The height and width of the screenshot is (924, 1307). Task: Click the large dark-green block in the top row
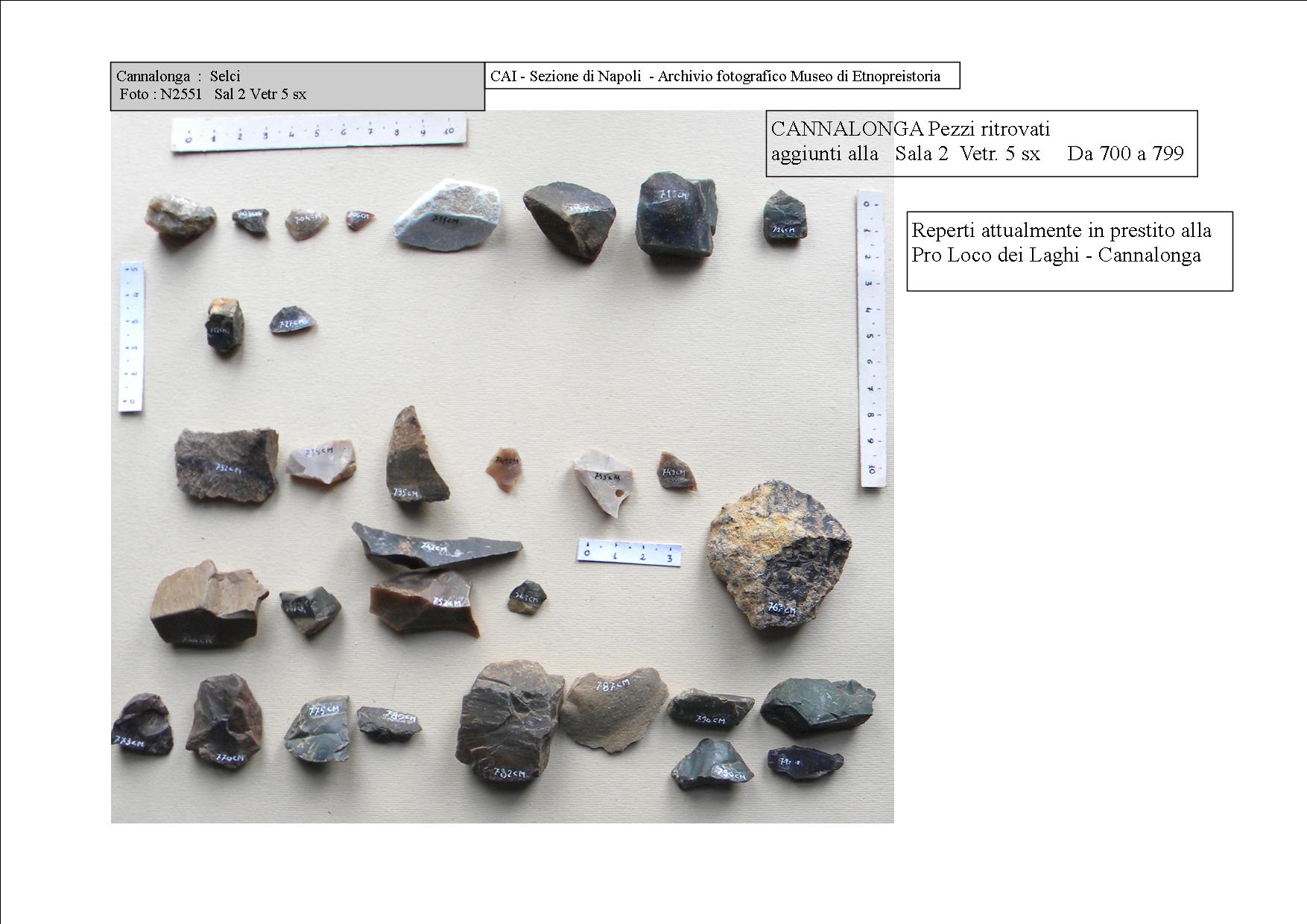tap(676, 215)
